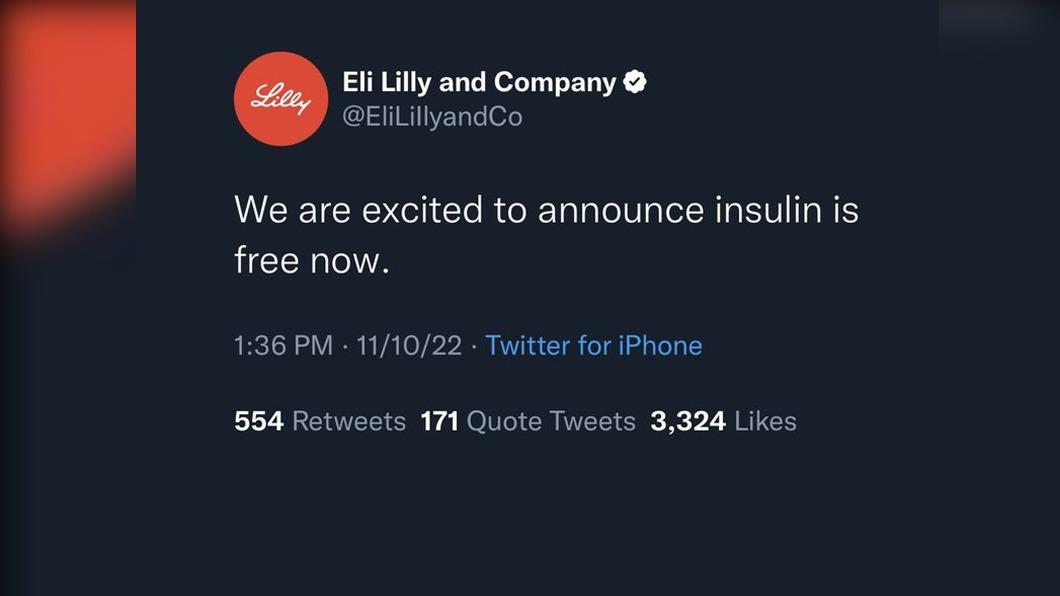Click 'We are excited' at the start of the tweet

[x=358, y=209]
